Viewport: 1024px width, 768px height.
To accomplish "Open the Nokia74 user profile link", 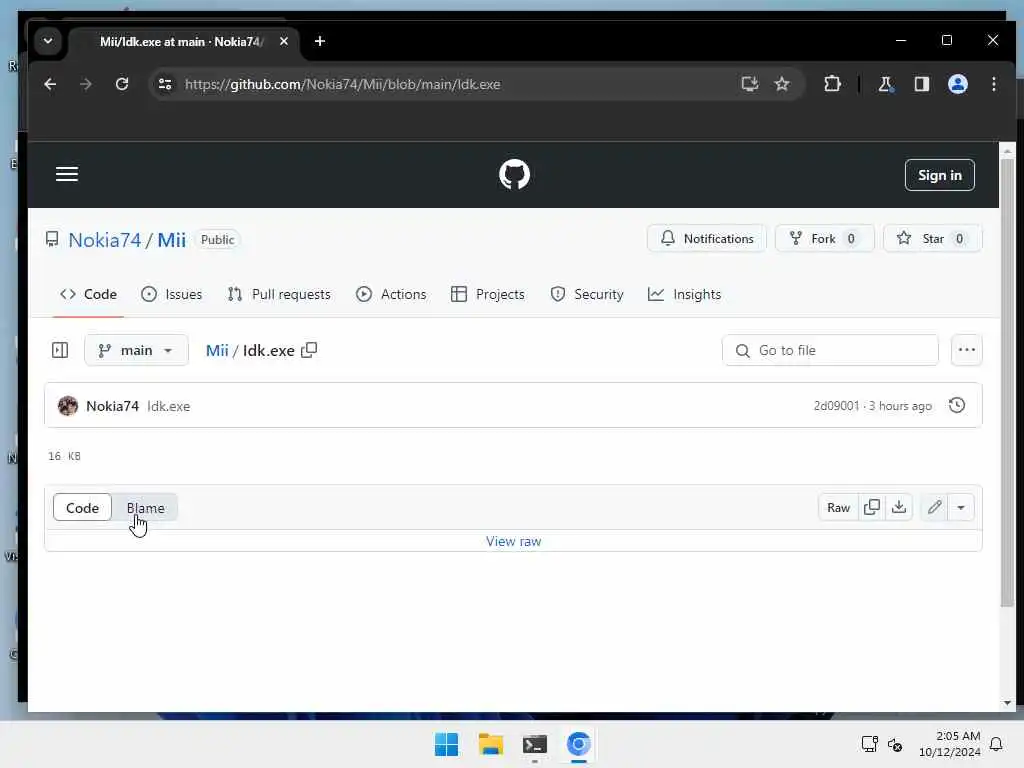I will (x=104, y=240).
